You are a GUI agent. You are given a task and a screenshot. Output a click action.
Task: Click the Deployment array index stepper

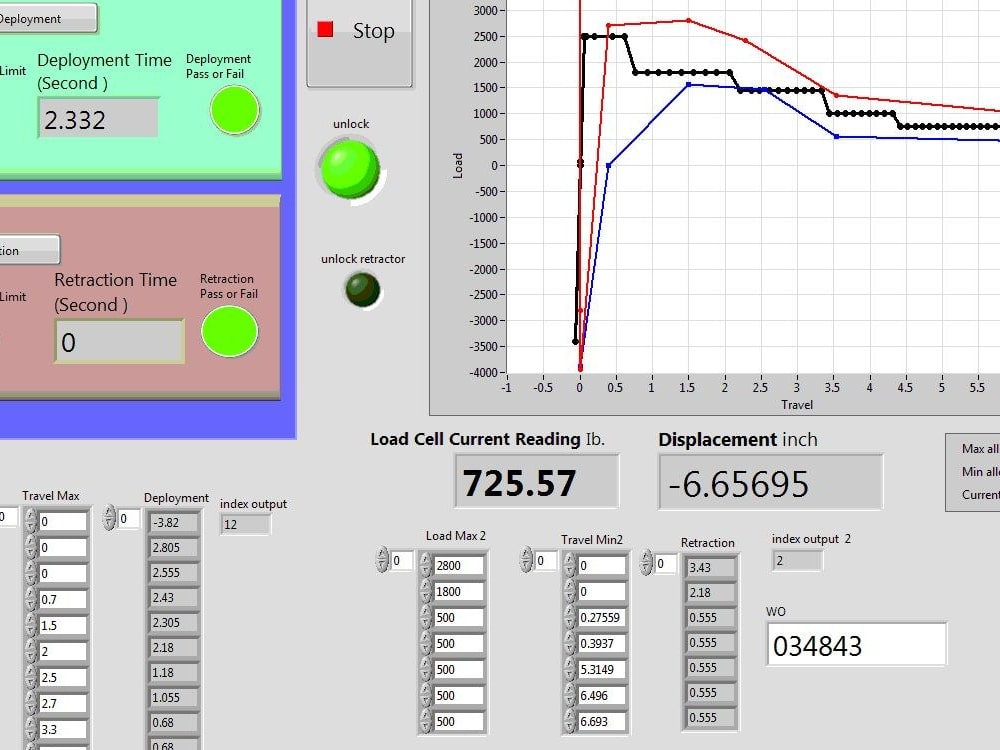(x=109, y=518)
